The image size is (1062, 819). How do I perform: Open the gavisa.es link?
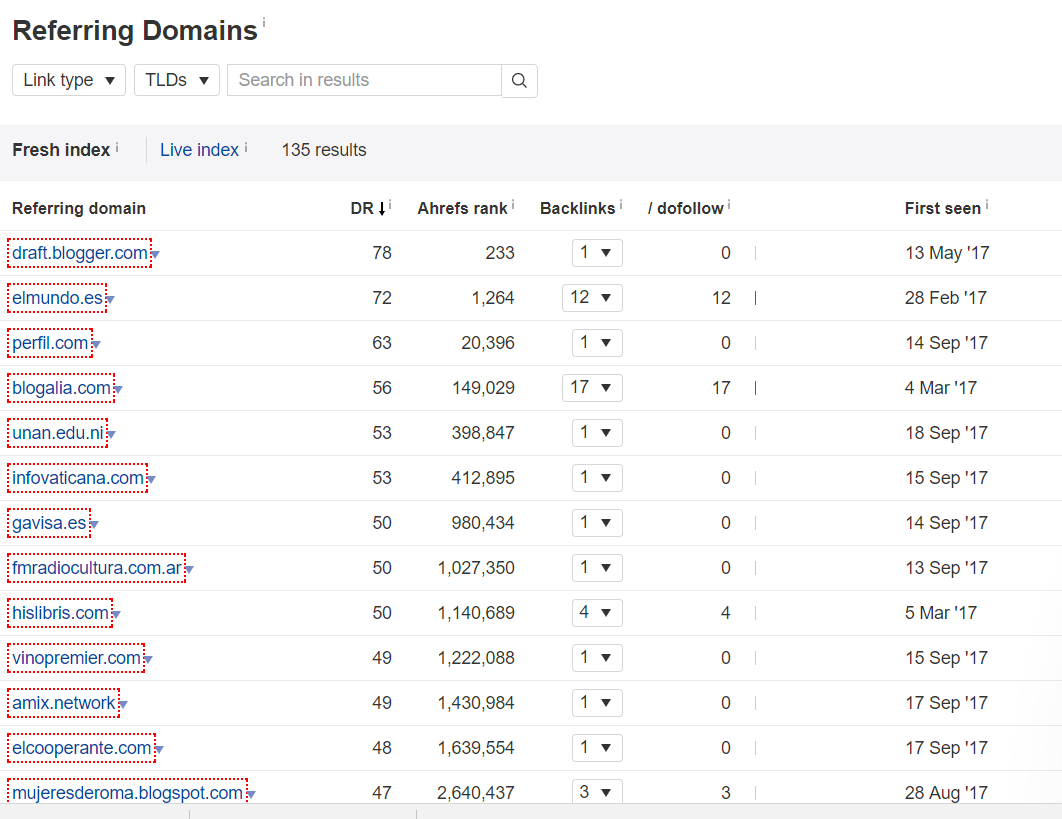click(49, 523)
